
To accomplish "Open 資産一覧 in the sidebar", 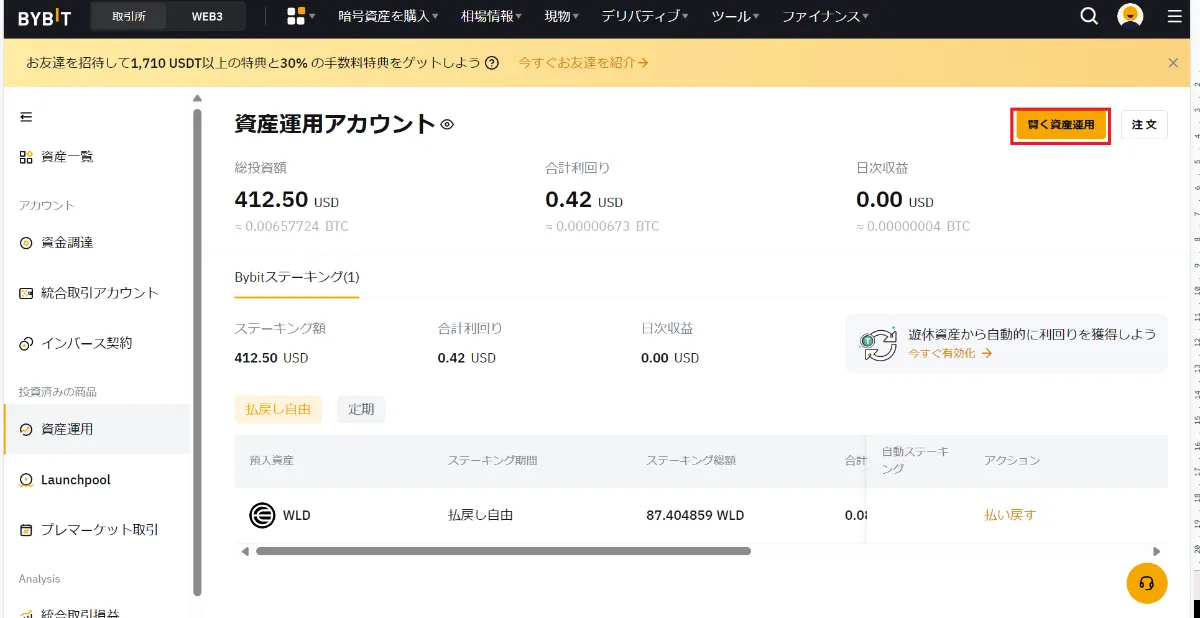I will coord(68,157).
